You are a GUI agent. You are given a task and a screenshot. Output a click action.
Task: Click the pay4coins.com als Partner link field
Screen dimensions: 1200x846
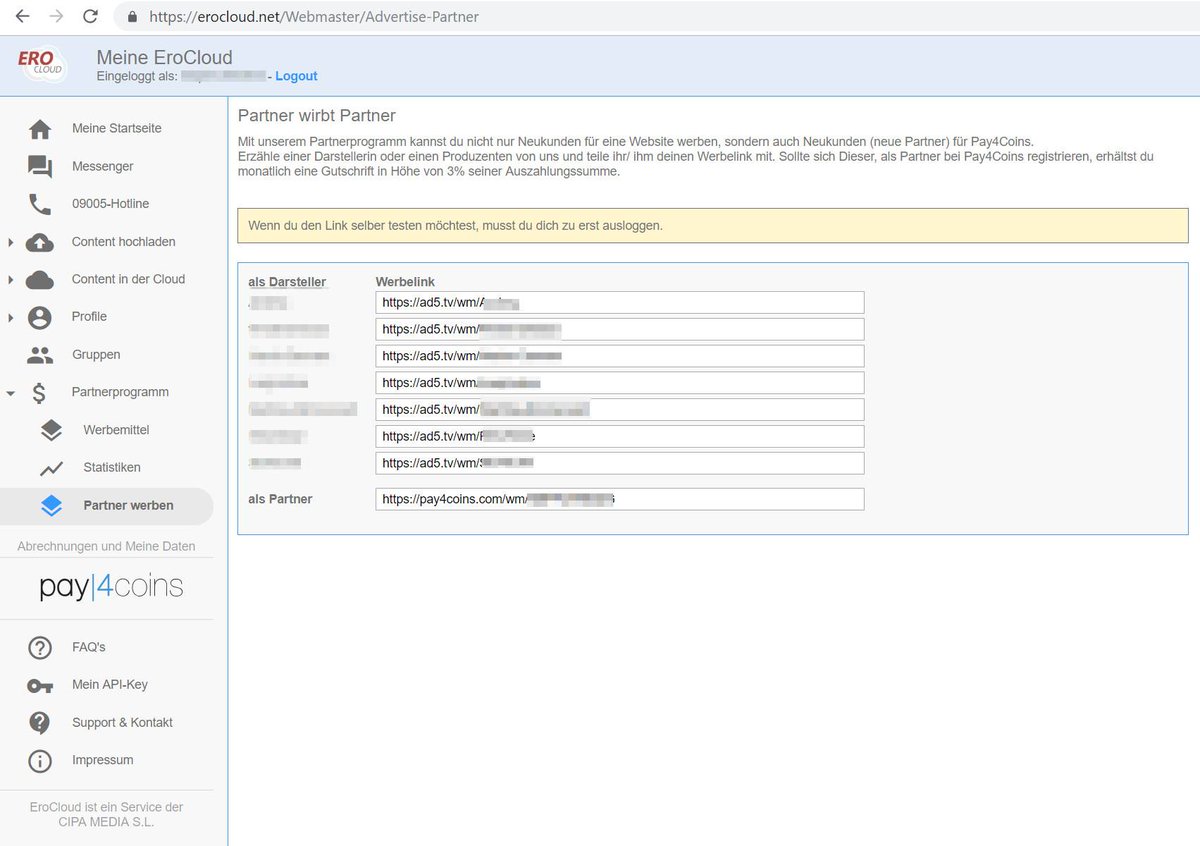620,499
